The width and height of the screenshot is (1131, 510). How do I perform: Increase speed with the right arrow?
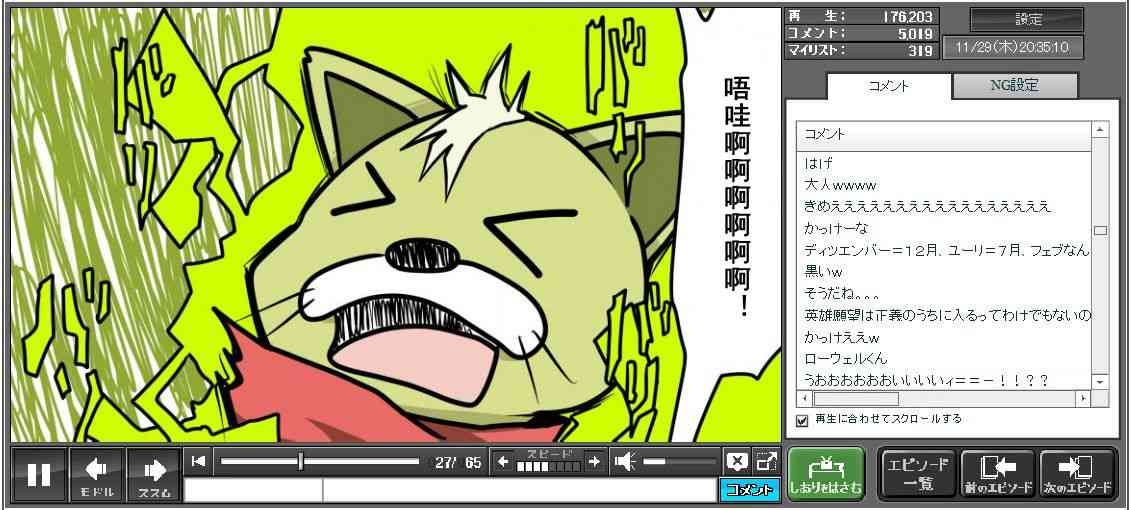[x=594, y=461]
